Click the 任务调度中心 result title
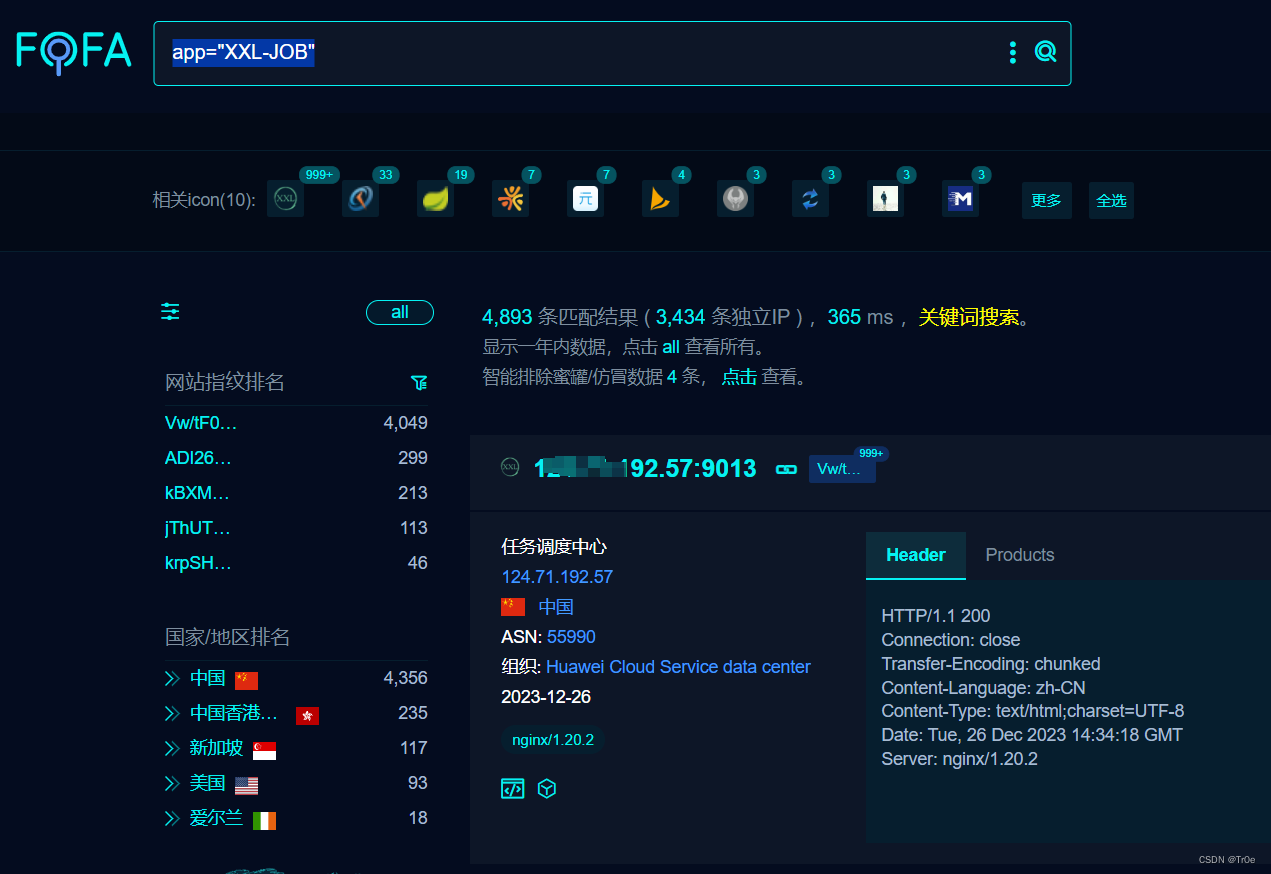1271x874 pixels. [554, 547]
